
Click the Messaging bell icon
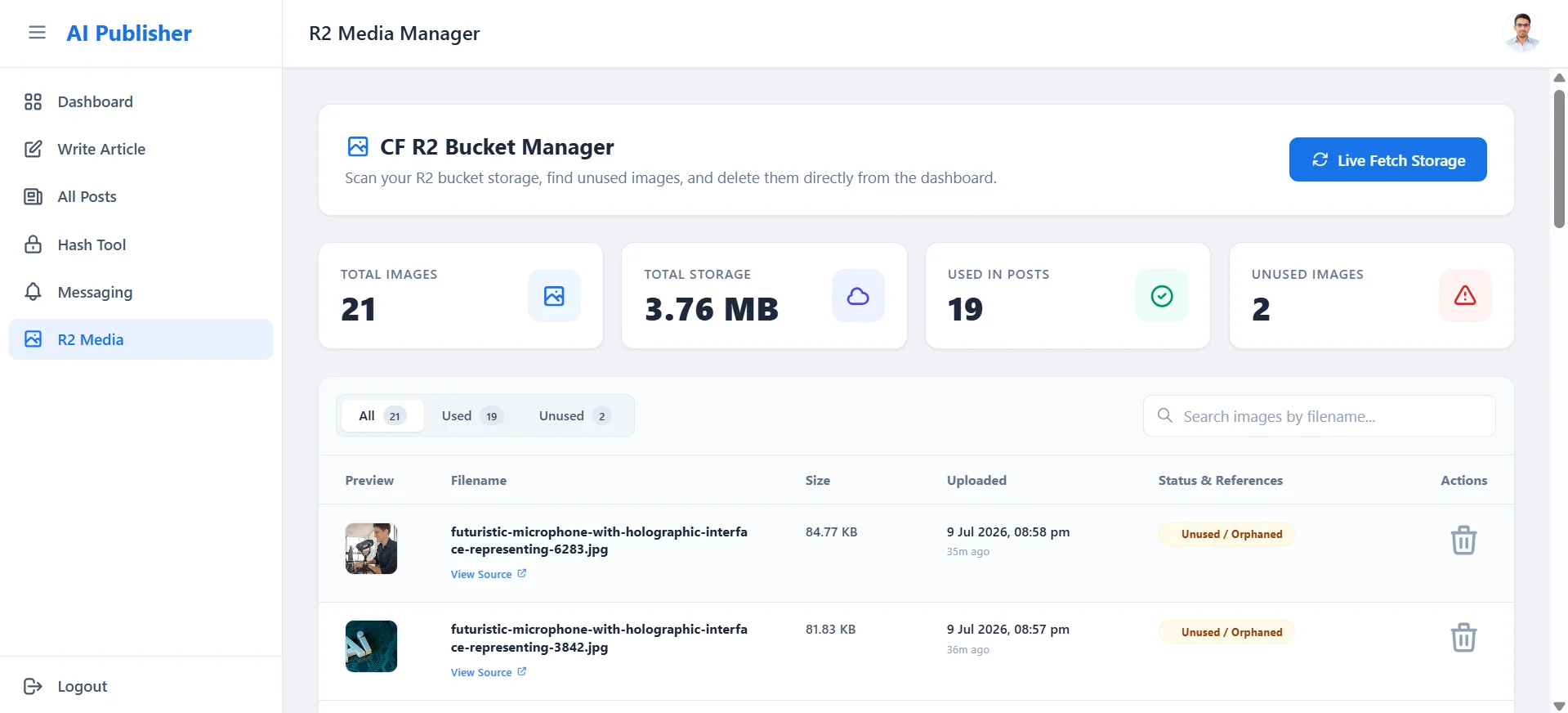click(33, 292)
